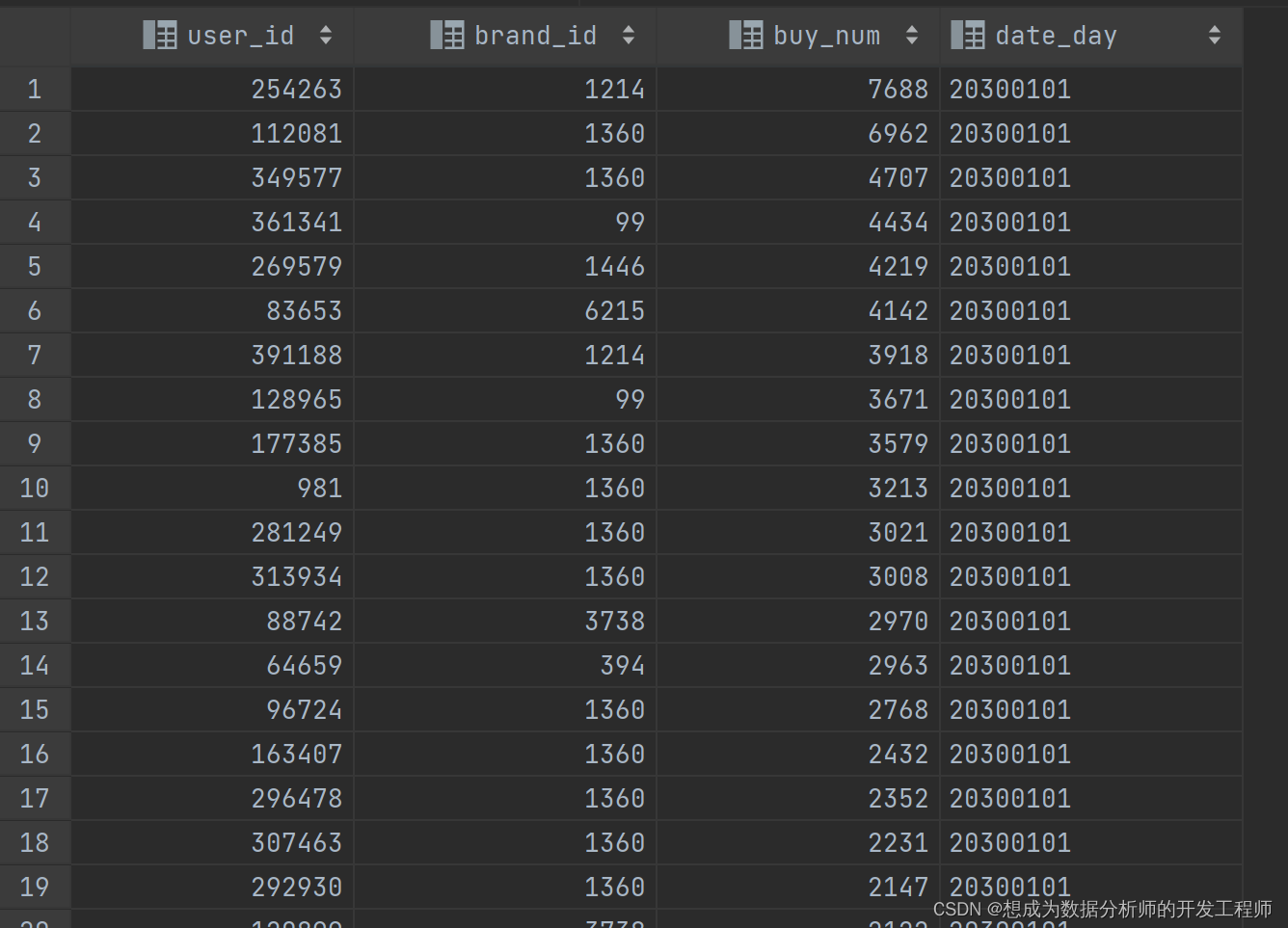The width and height of the screenshot is (1288, 928).
Task: Select row number 14
Action: [x=35, y=666]
